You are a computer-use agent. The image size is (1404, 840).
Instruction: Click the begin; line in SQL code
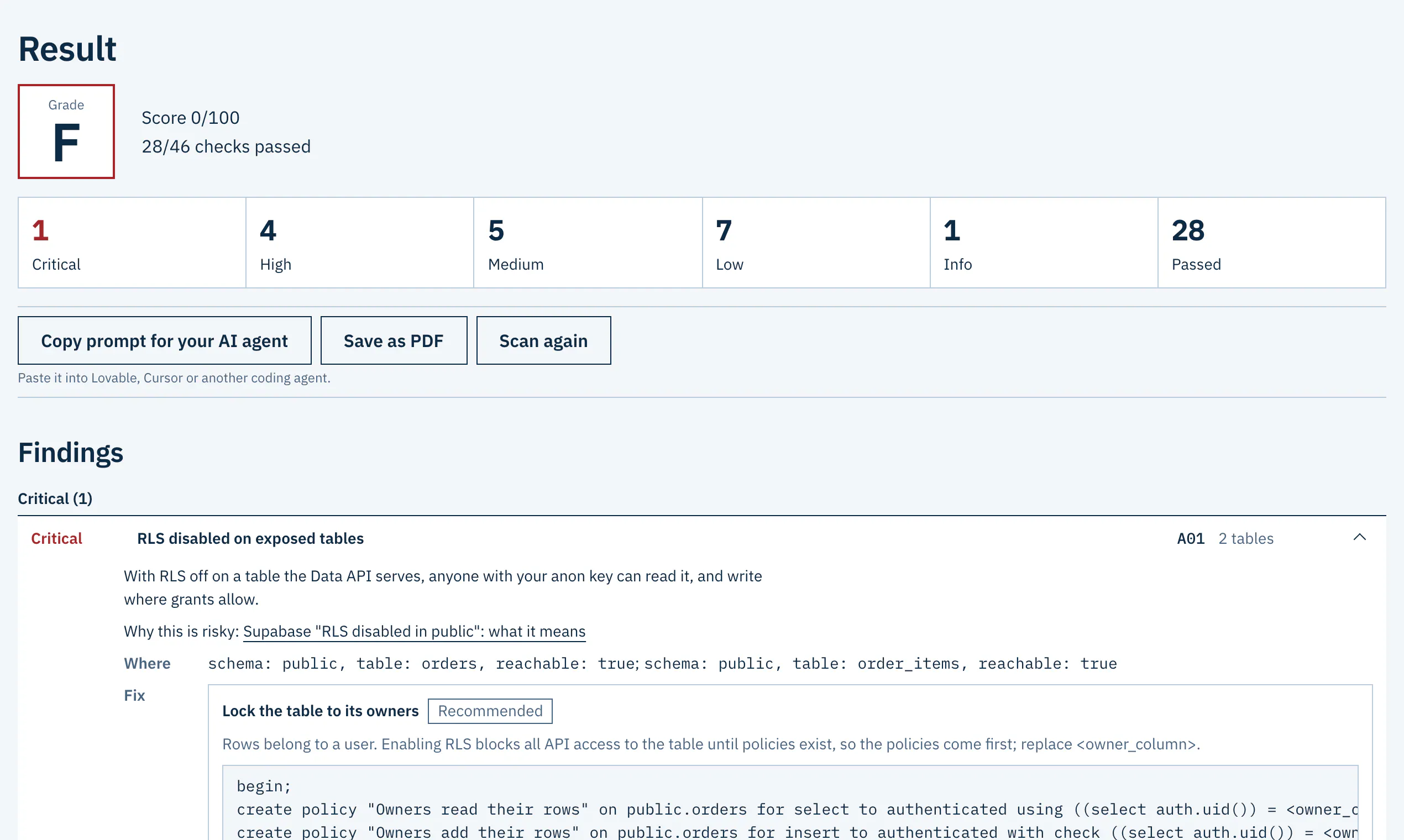click(x=264, y=786)
